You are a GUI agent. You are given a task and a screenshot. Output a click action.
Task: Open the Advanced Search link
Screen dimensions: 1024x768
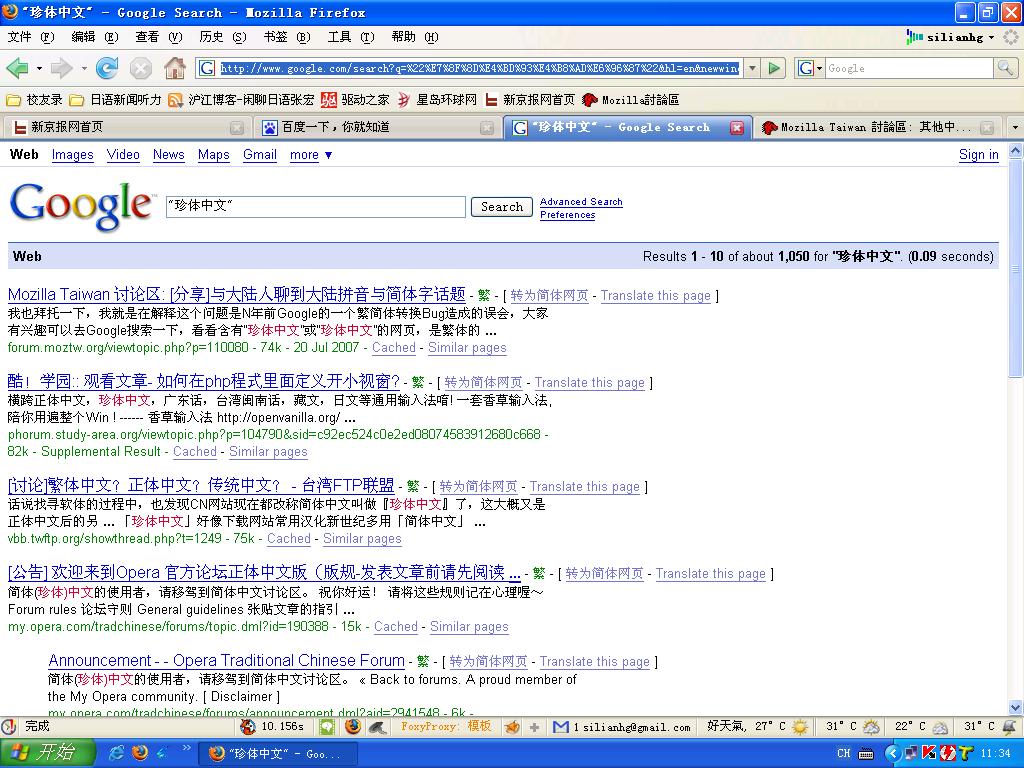[581, 202]
